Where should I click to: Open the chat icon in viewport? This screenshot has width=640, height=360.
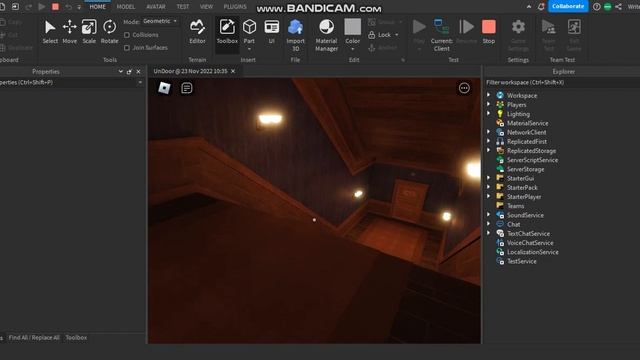(187, 88)
